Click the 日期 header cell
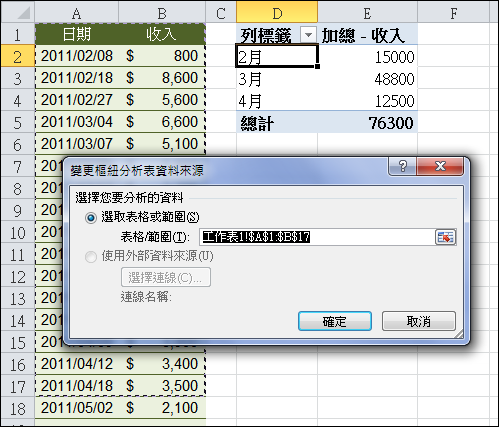This screenshot has height=427, width=499. pos(77,34)
